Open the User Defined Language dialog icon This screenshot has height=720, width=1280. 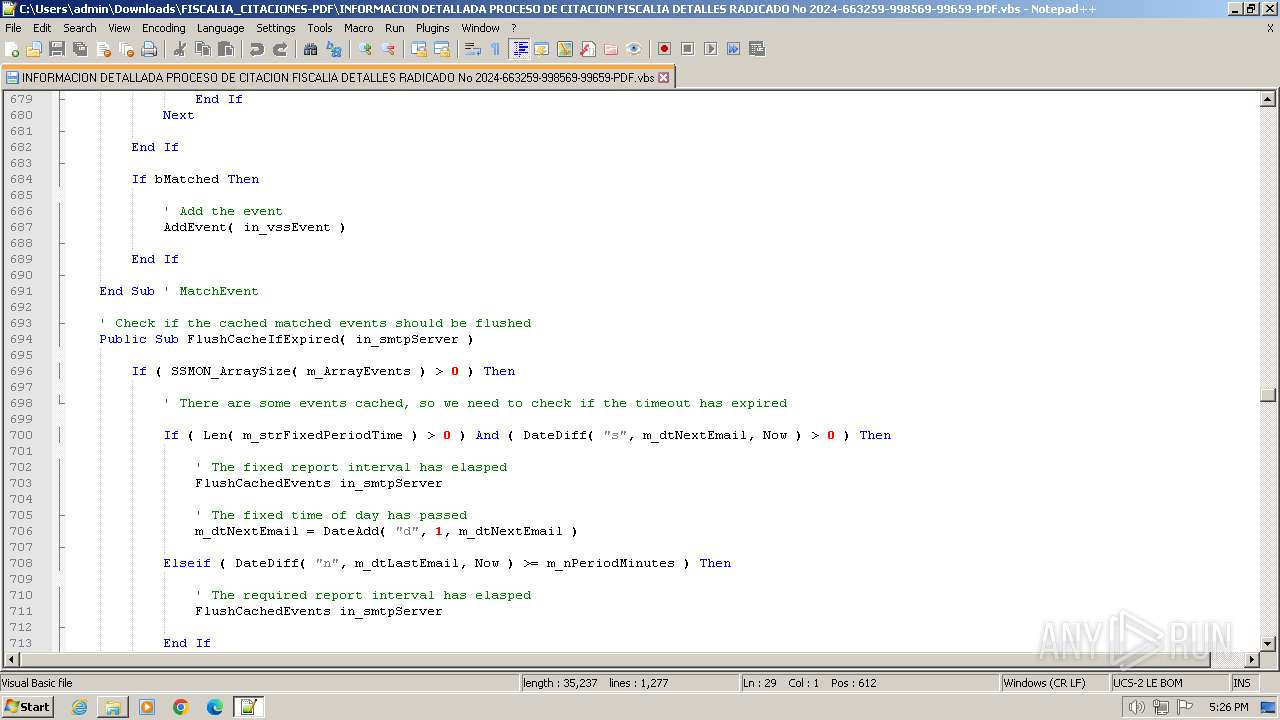tap(542, 49)
